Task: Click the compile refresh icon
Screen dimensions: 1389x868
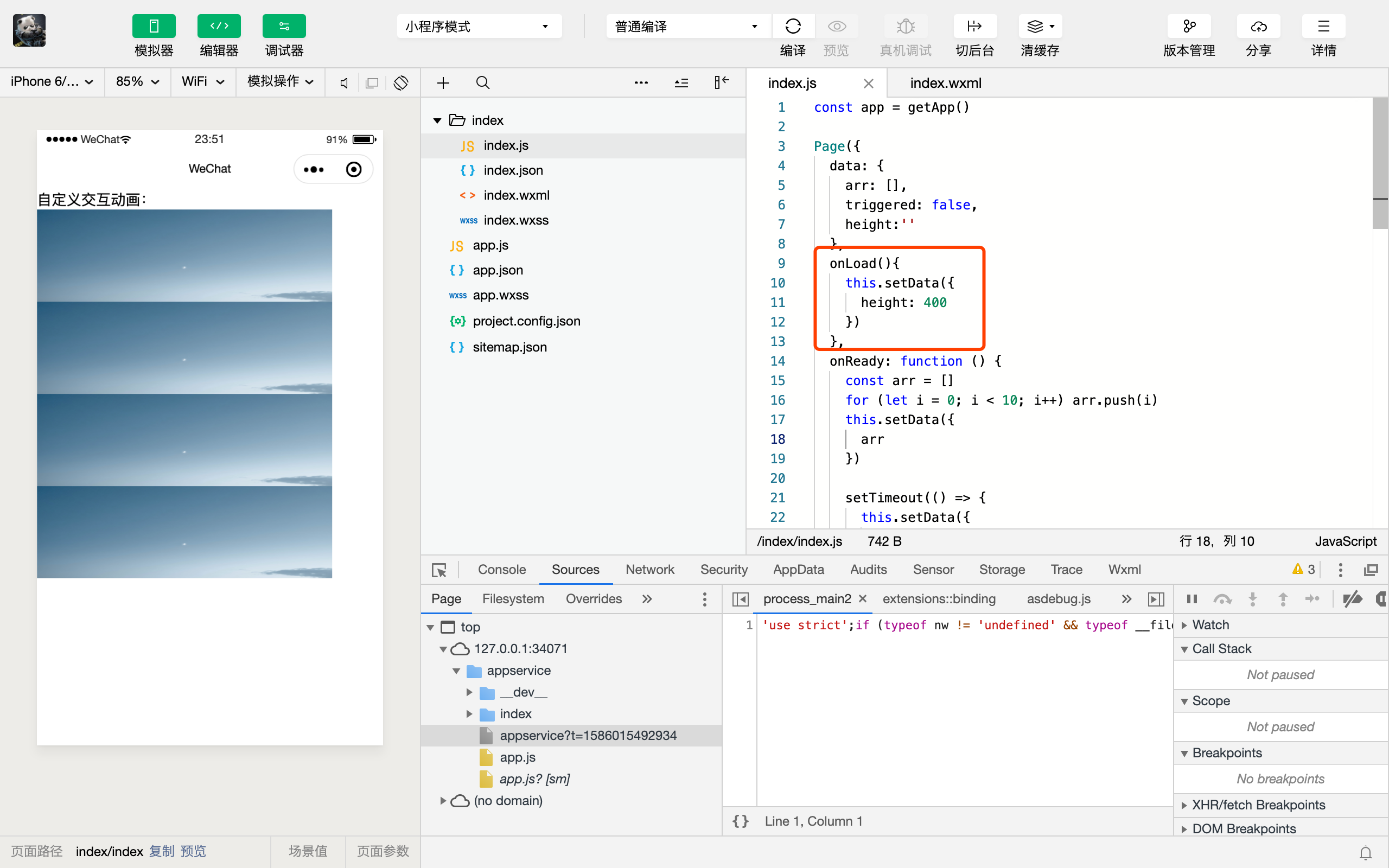Action: pyautogui.click(x=793, y=27)
